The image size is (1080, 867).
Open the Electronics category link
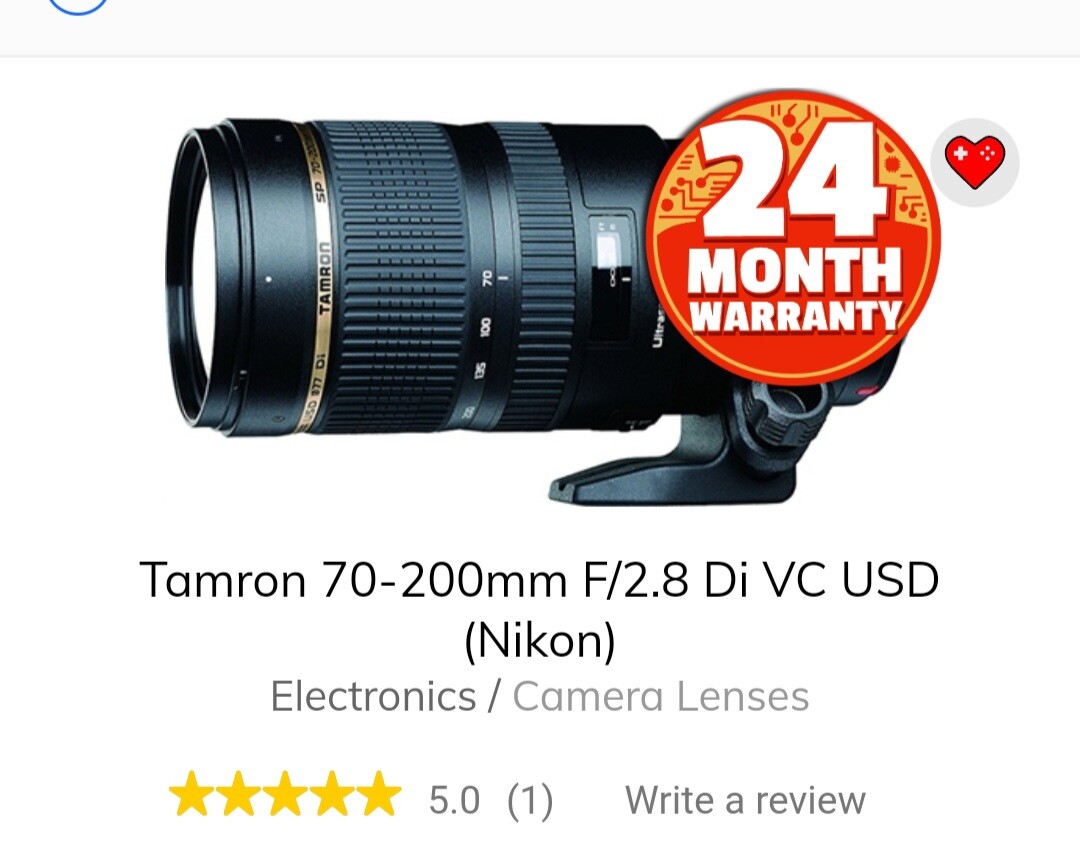click(373, 696)
